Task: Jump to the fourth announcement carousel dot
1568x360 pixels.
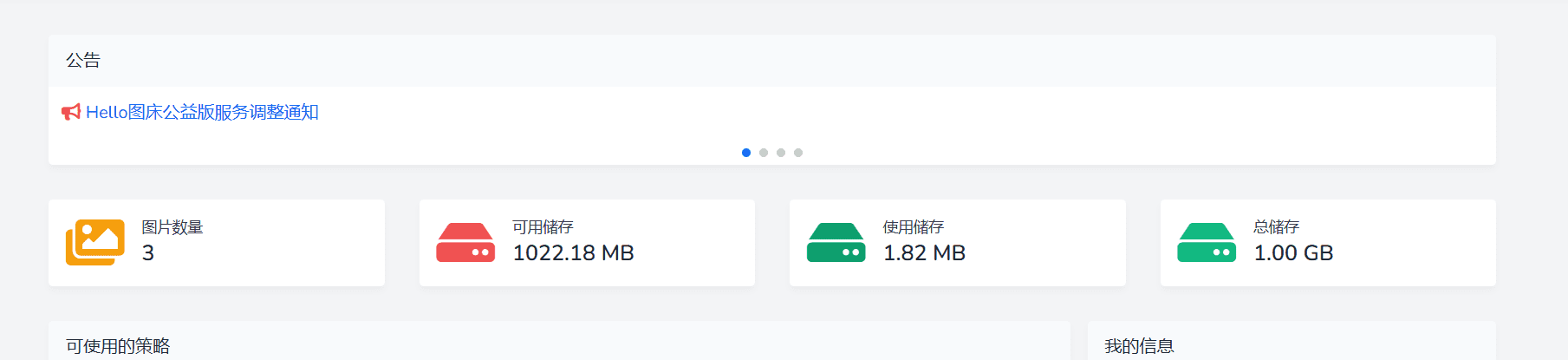Action: pos(798,153)
